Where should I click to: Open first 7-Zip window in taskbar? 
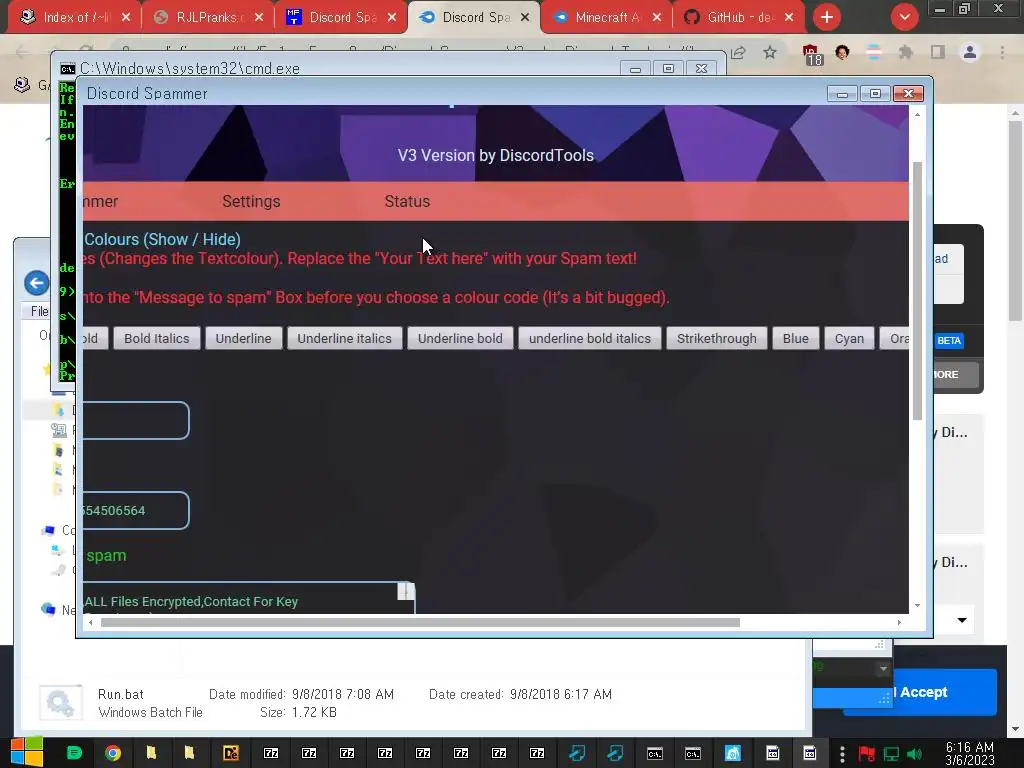[x=270, y=753]
